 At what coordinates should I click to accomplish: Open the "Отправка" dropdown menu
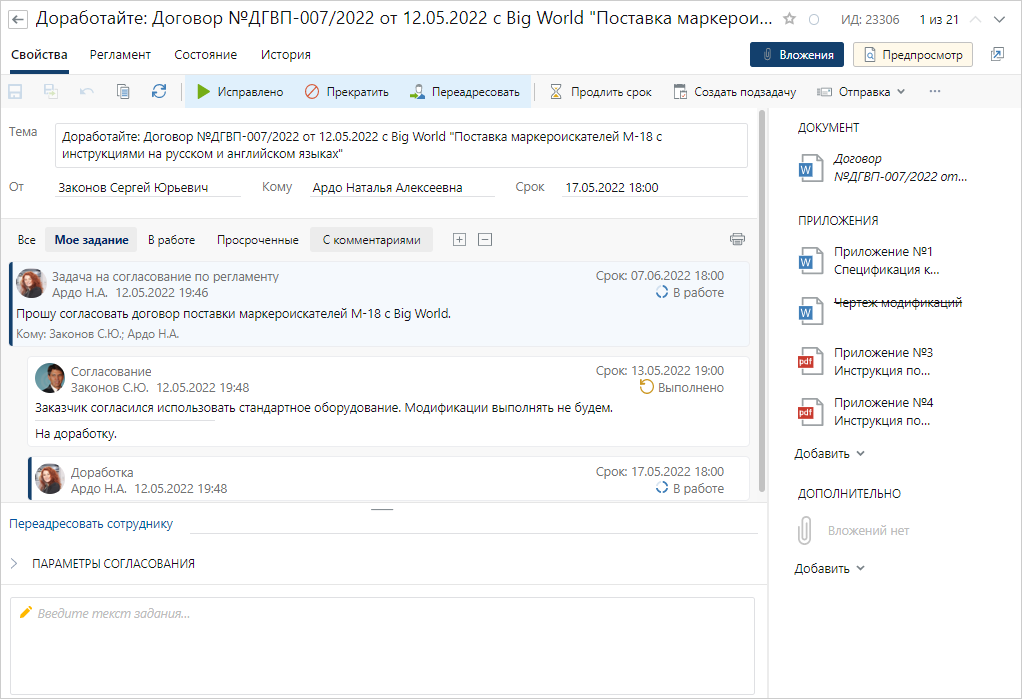pyautogui.click(x=861, y=92)
